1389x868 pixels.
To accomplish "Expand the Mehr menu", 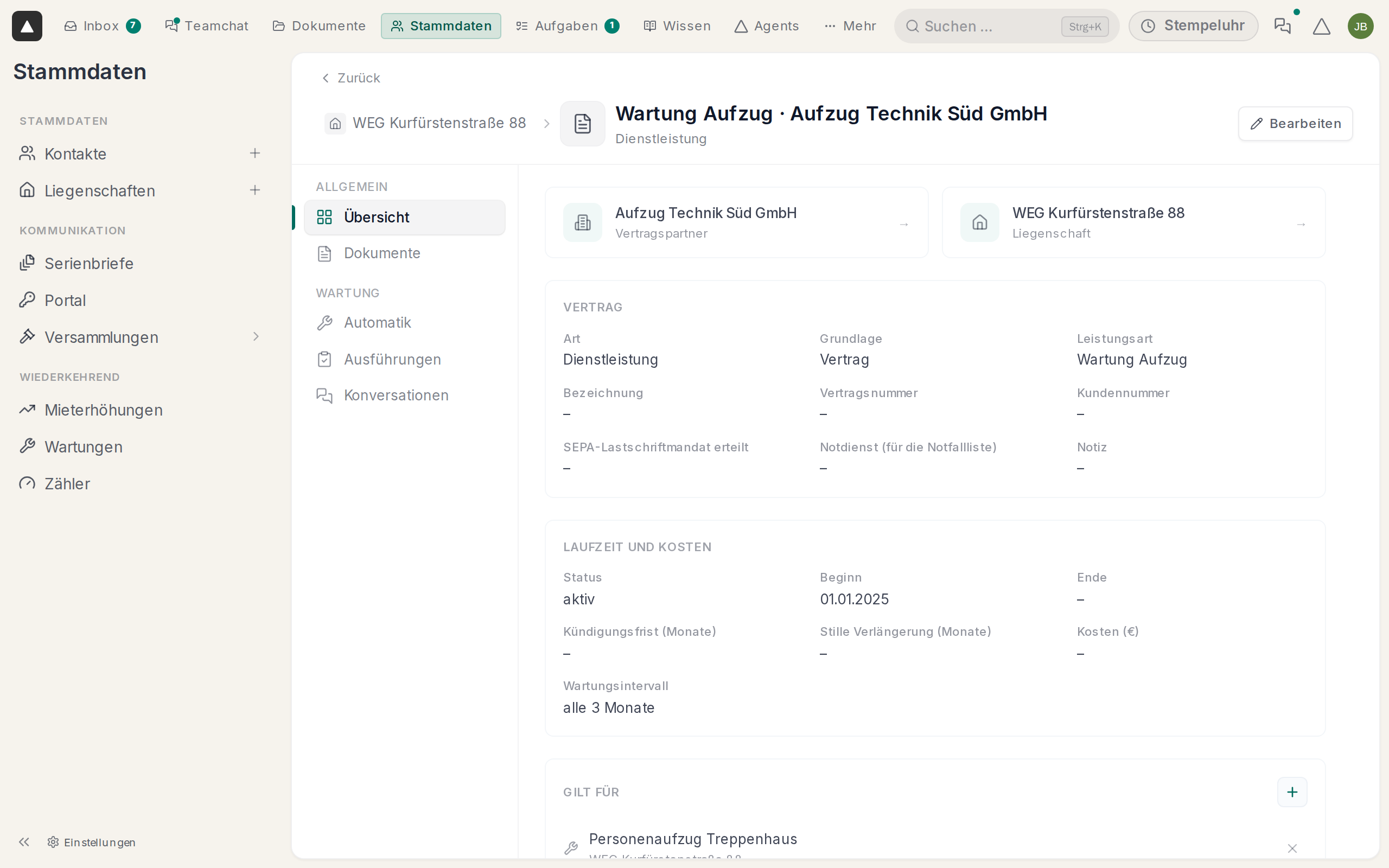I will [850, 26].
